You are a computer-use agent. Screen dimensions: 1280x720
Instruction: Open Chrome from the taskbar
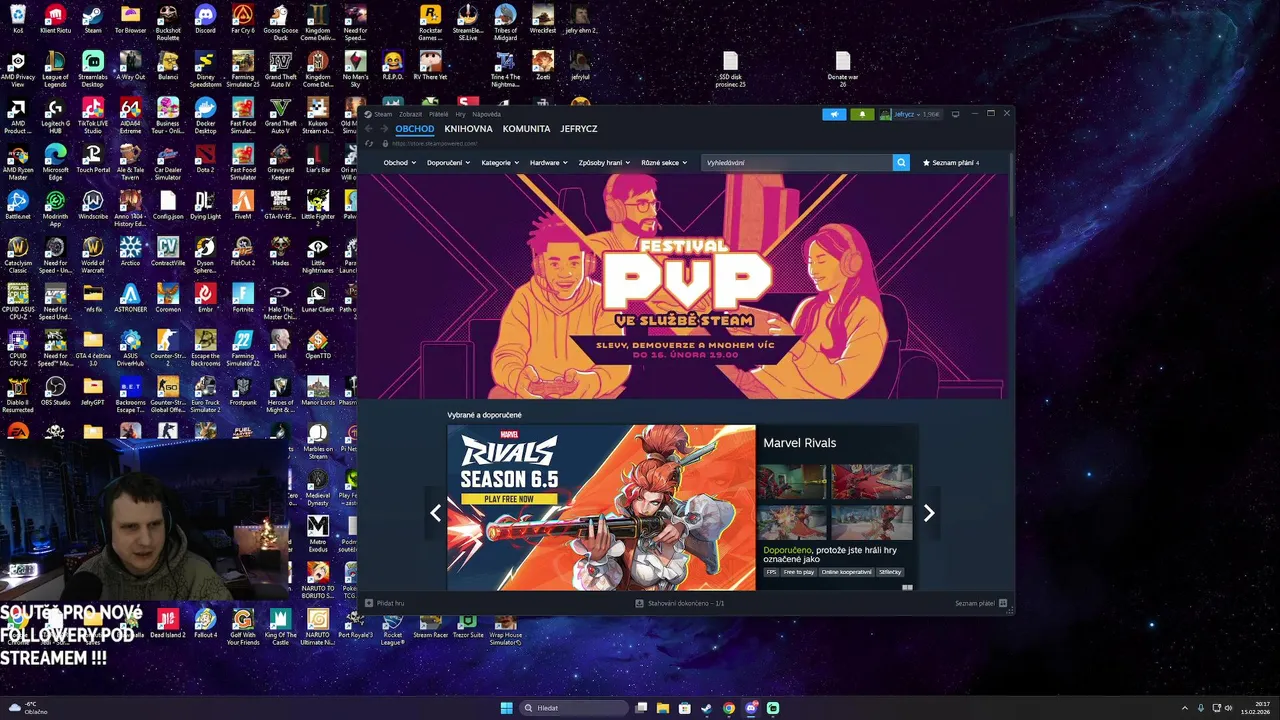728,708
